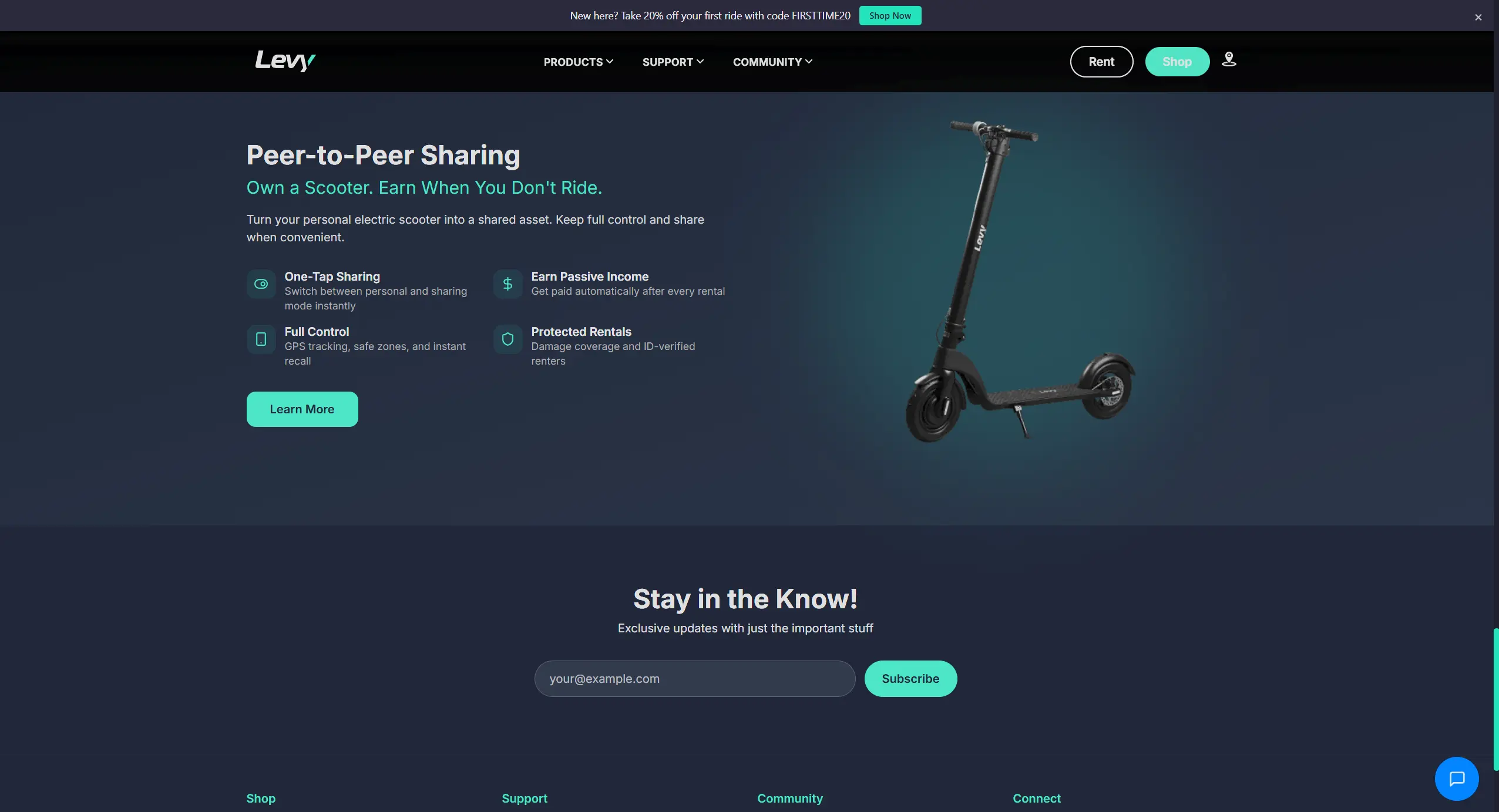This screenshot has width=1499, height=812.
Task: Expand the Products dropdown menu
Action: pyautogui.click(x=579, y=62)
